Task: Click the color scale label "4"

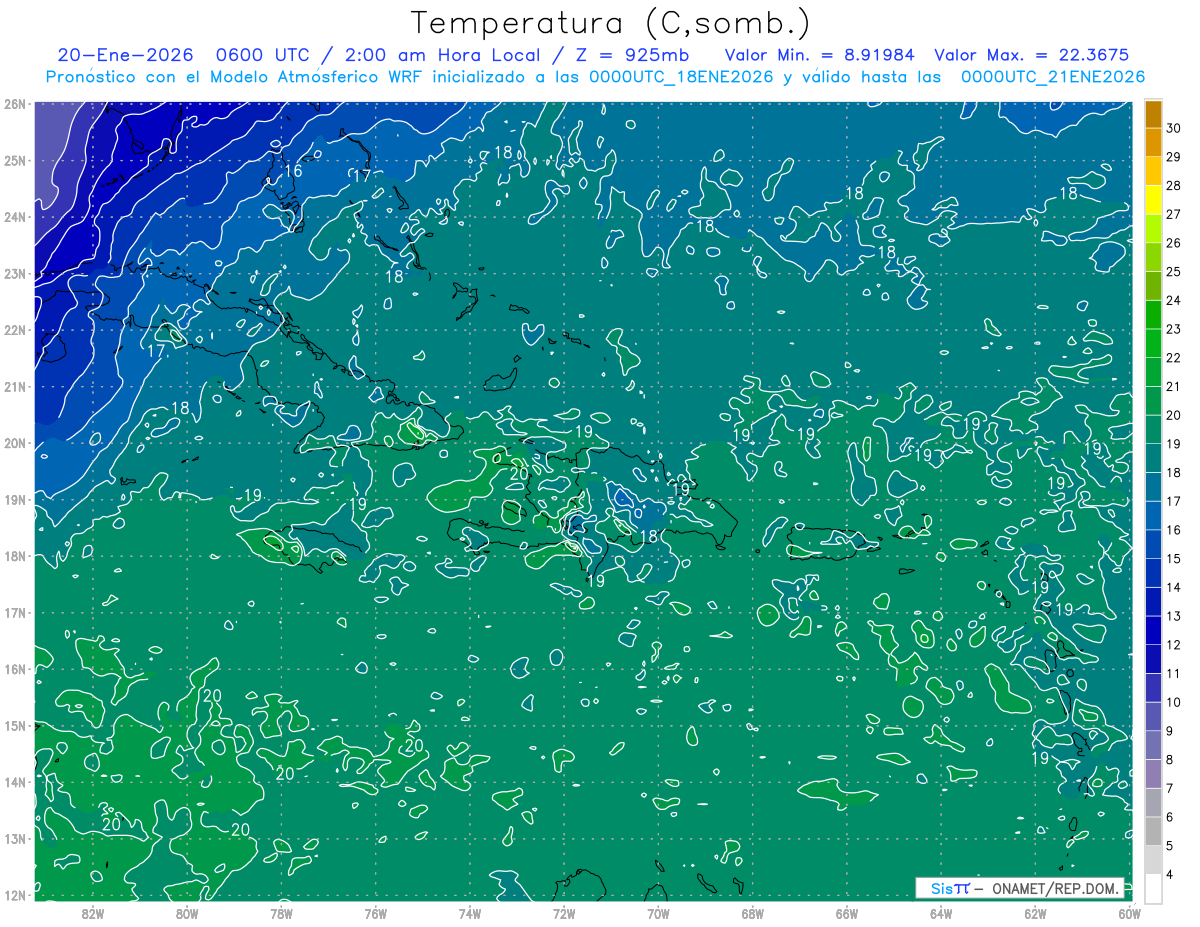Action: point(1171,876)
